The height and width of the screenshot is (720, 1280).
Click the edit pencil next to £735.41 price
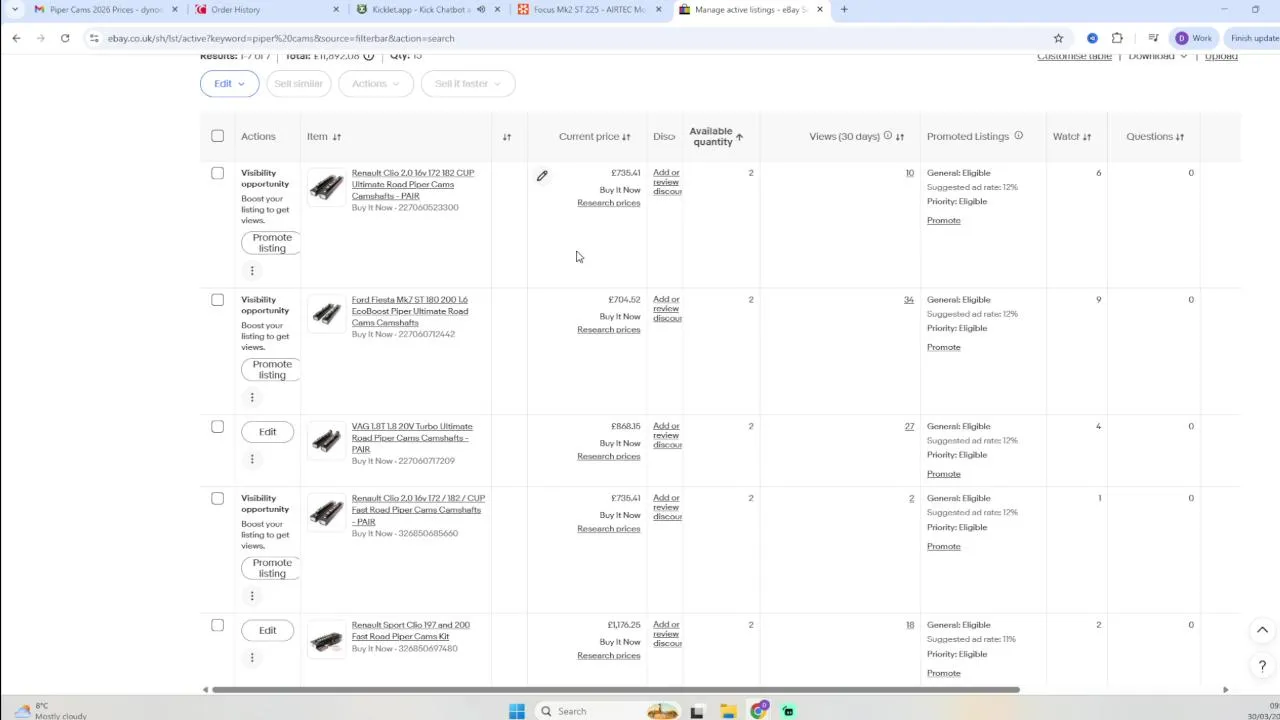(x=542, y=176)
